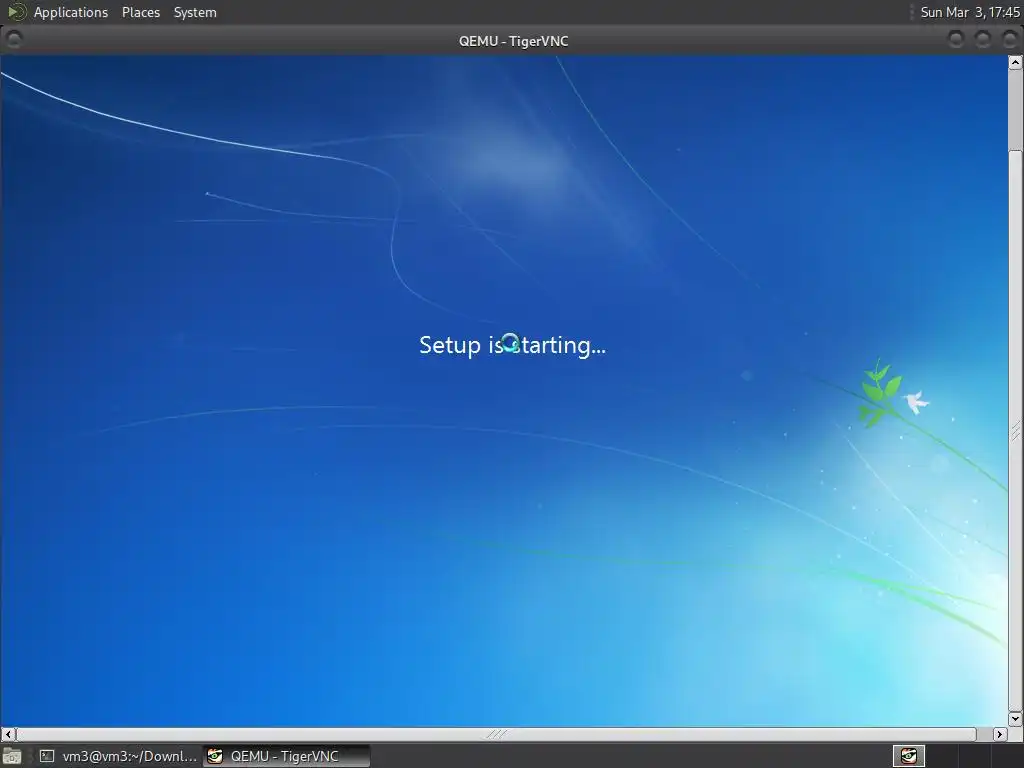Image resolution: width=1024 pixels, height=768 pixels.
Task: Open the Places menu
Action: coord(140,12)
